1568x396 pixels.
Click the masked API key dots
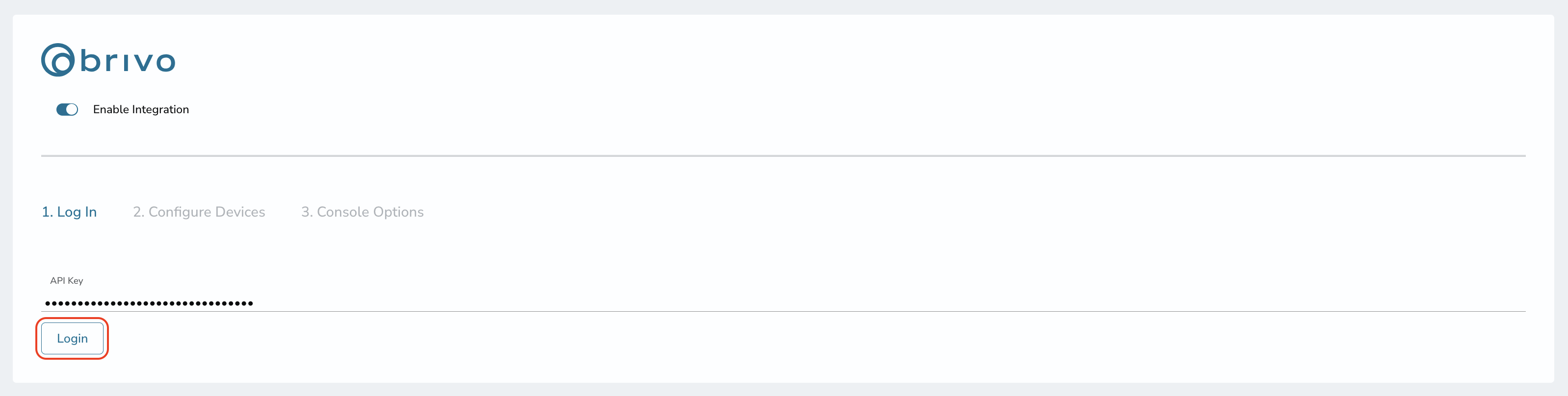tap(149, 303)
